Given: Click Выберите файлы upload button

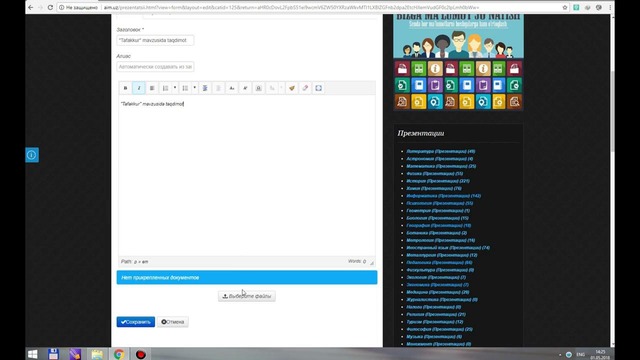Looking at the screenshot, I should tap(247, 296).
